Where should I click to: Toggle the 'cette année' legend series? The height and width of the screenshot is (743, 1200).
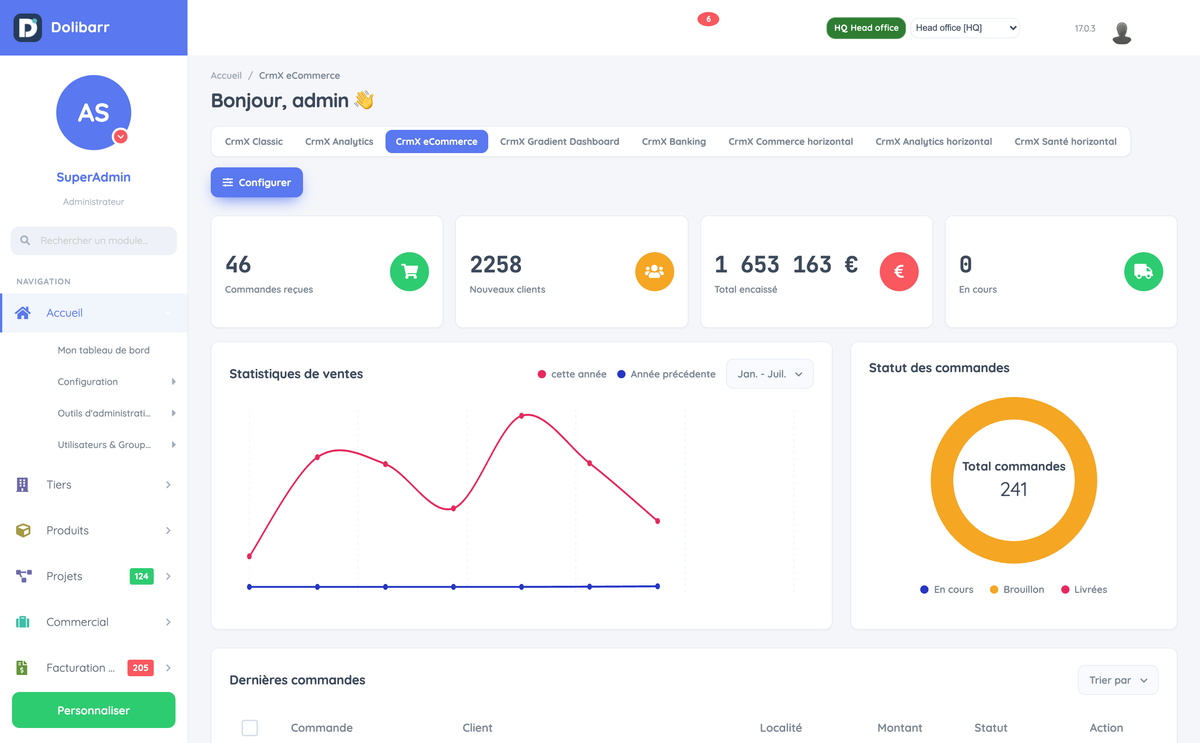[x=572, y=374]
